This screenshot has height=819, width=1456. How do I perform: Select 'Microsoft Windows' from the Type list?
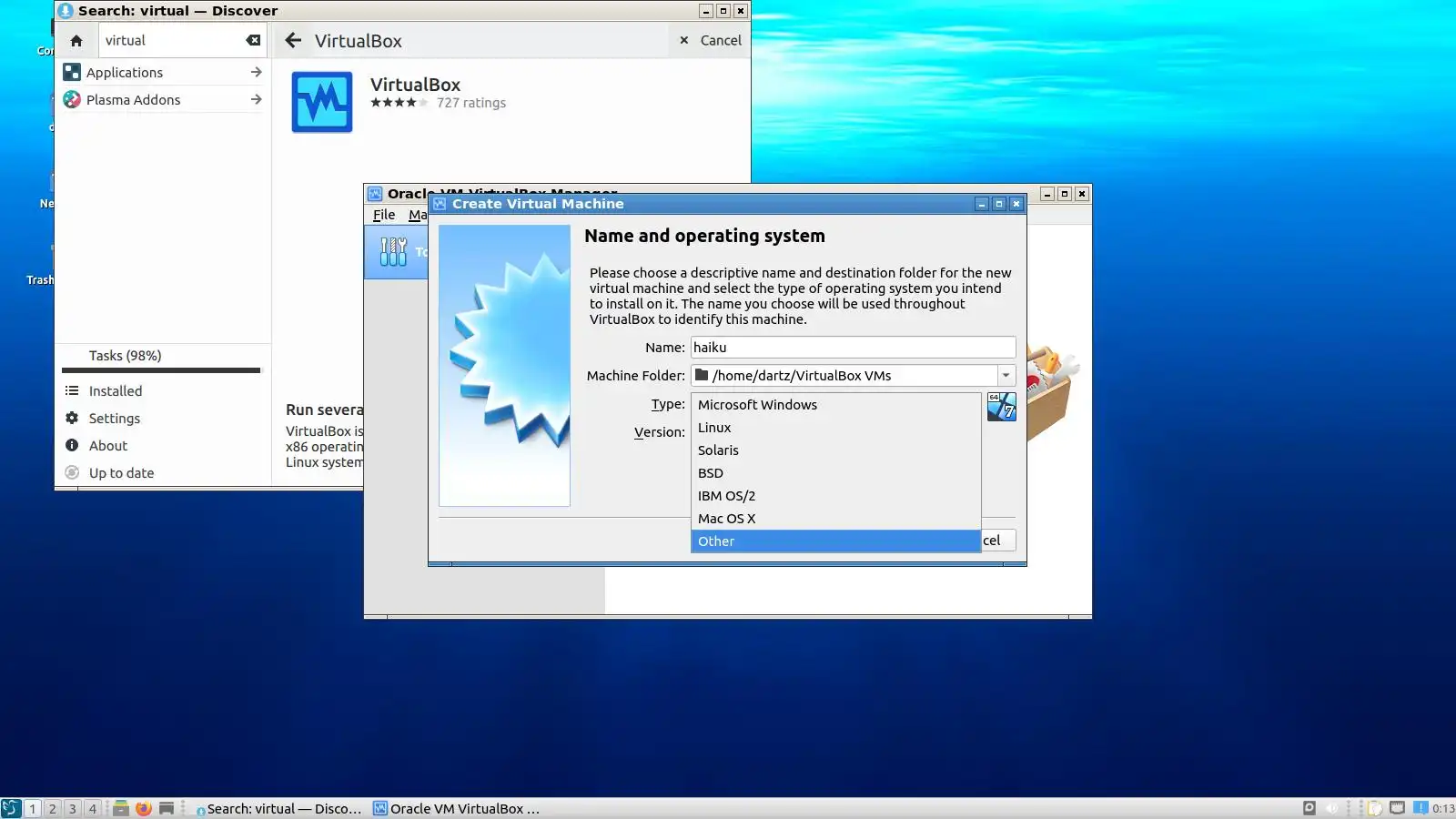click(x=836, y=405)
